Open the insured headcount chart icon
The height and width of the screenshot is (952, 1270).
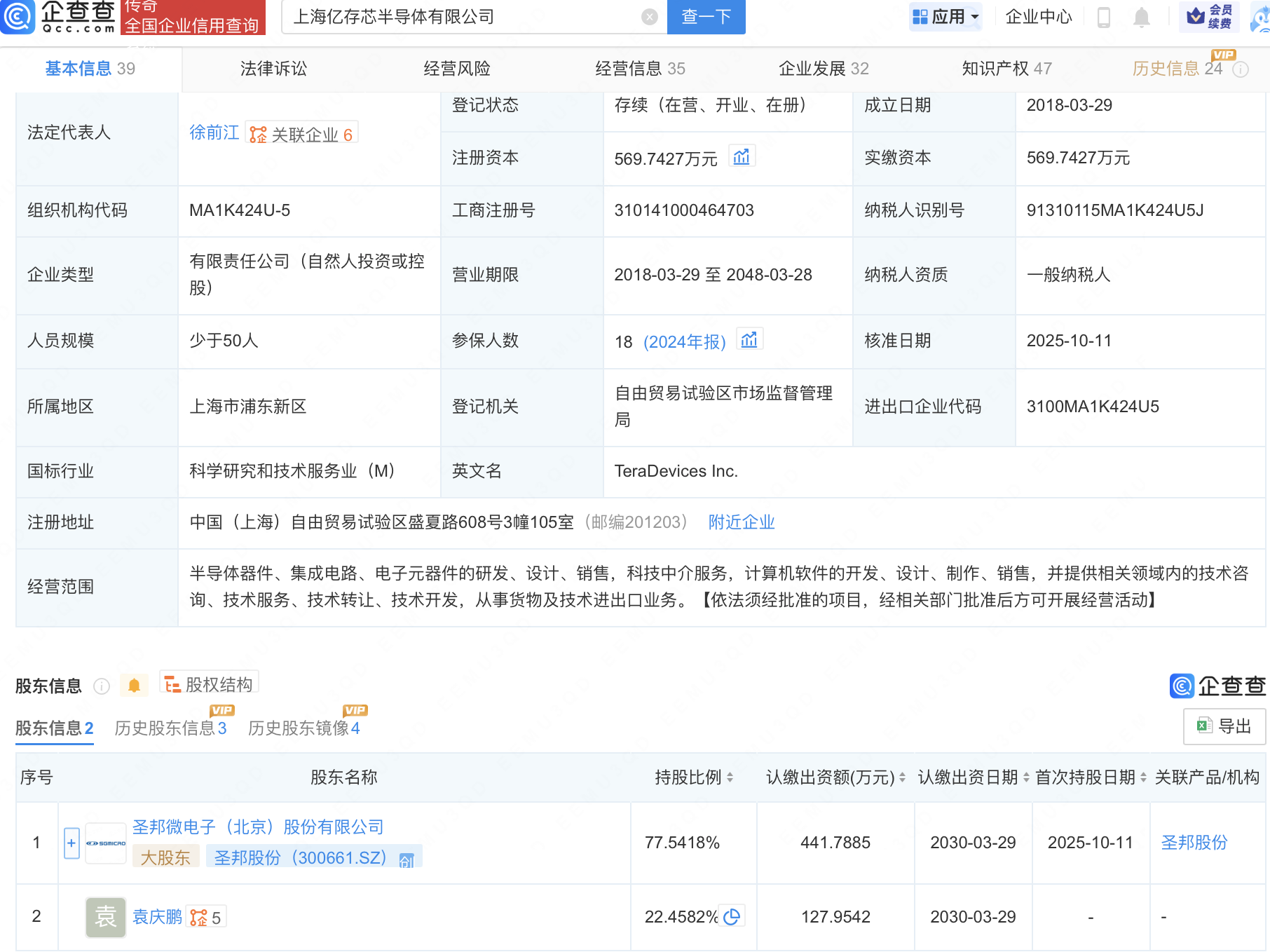(x=749, y=340)
